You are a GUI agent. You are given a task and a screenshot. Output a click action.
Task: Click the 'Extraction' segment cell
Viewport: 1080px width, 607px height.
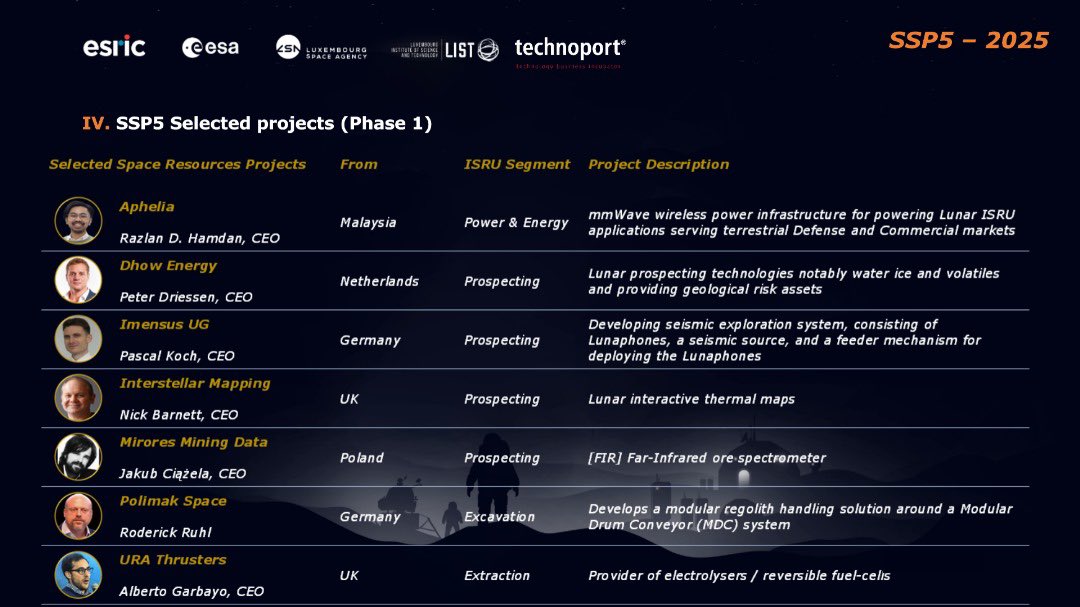(x=497, y=575)
